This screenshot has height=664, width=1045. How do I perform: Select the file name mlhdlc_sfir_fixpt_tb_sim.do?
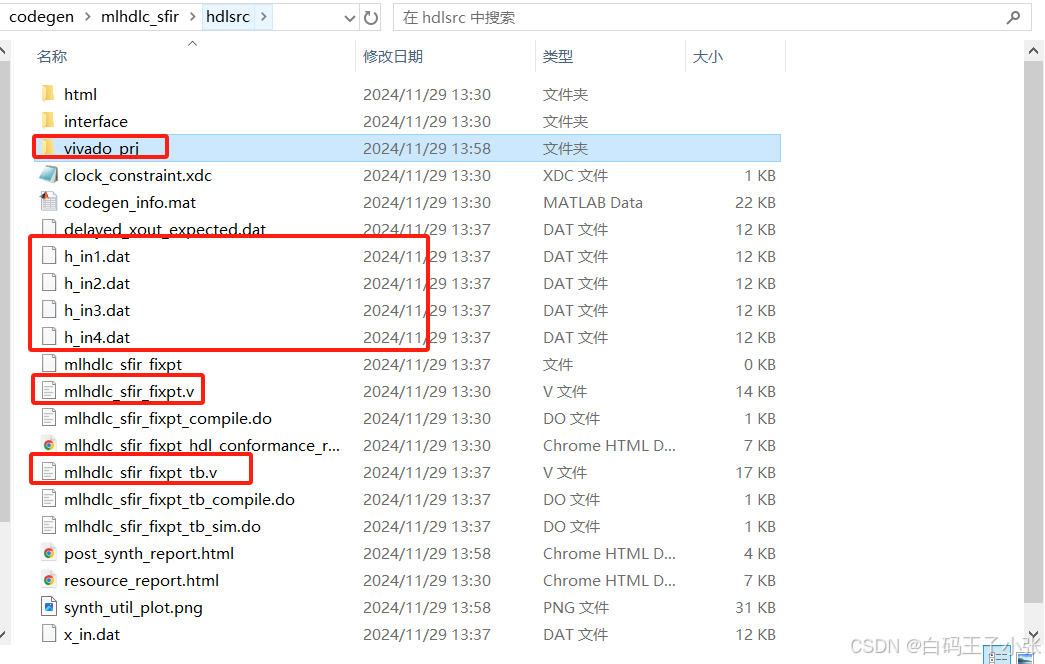[162, 526]
